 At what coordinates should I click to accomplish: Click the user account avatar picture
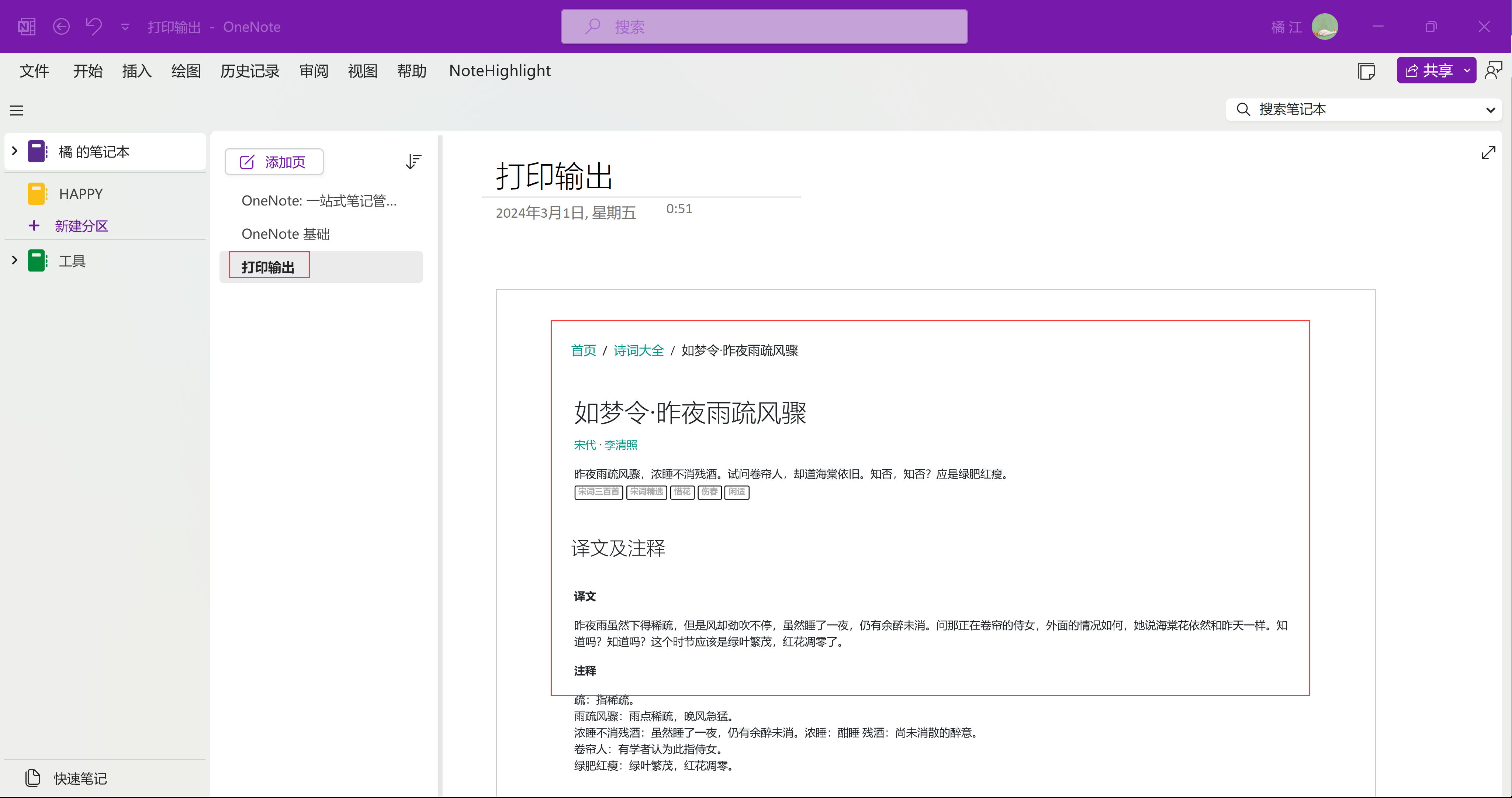tap(1325, 27)
